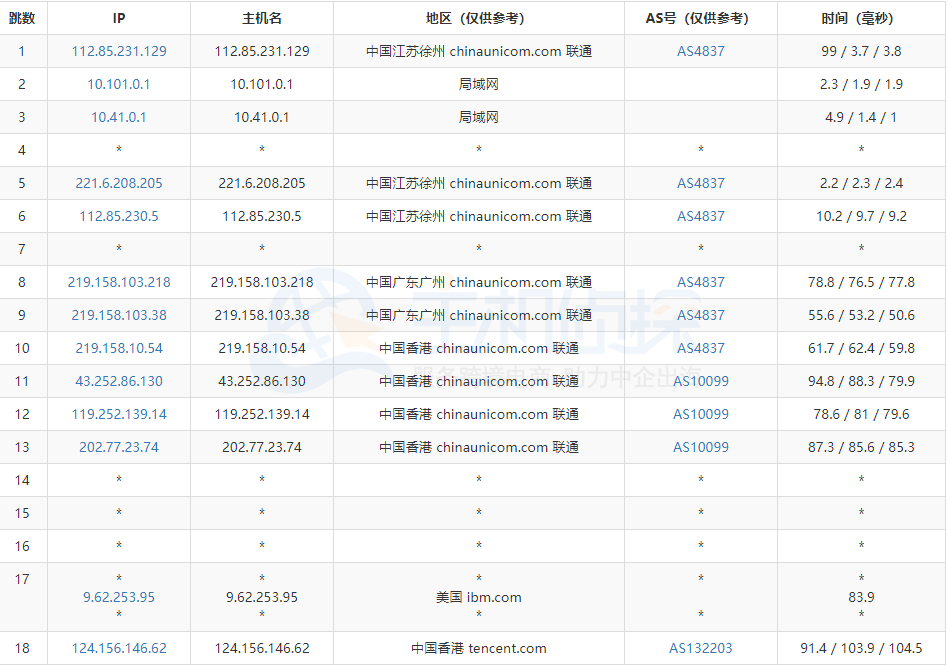
Task: Click the AS号（仅供参考） column header
Action: pyautogui.click(x=700, y=18)
